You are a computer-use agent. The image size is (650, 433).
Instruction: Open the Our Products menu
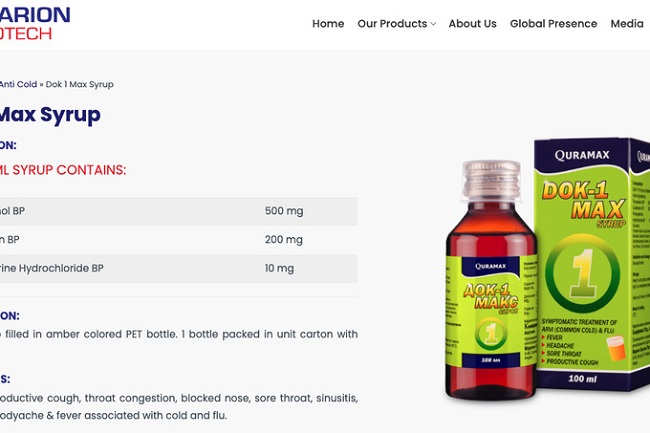pyautogui.click(x=392, y=24)
